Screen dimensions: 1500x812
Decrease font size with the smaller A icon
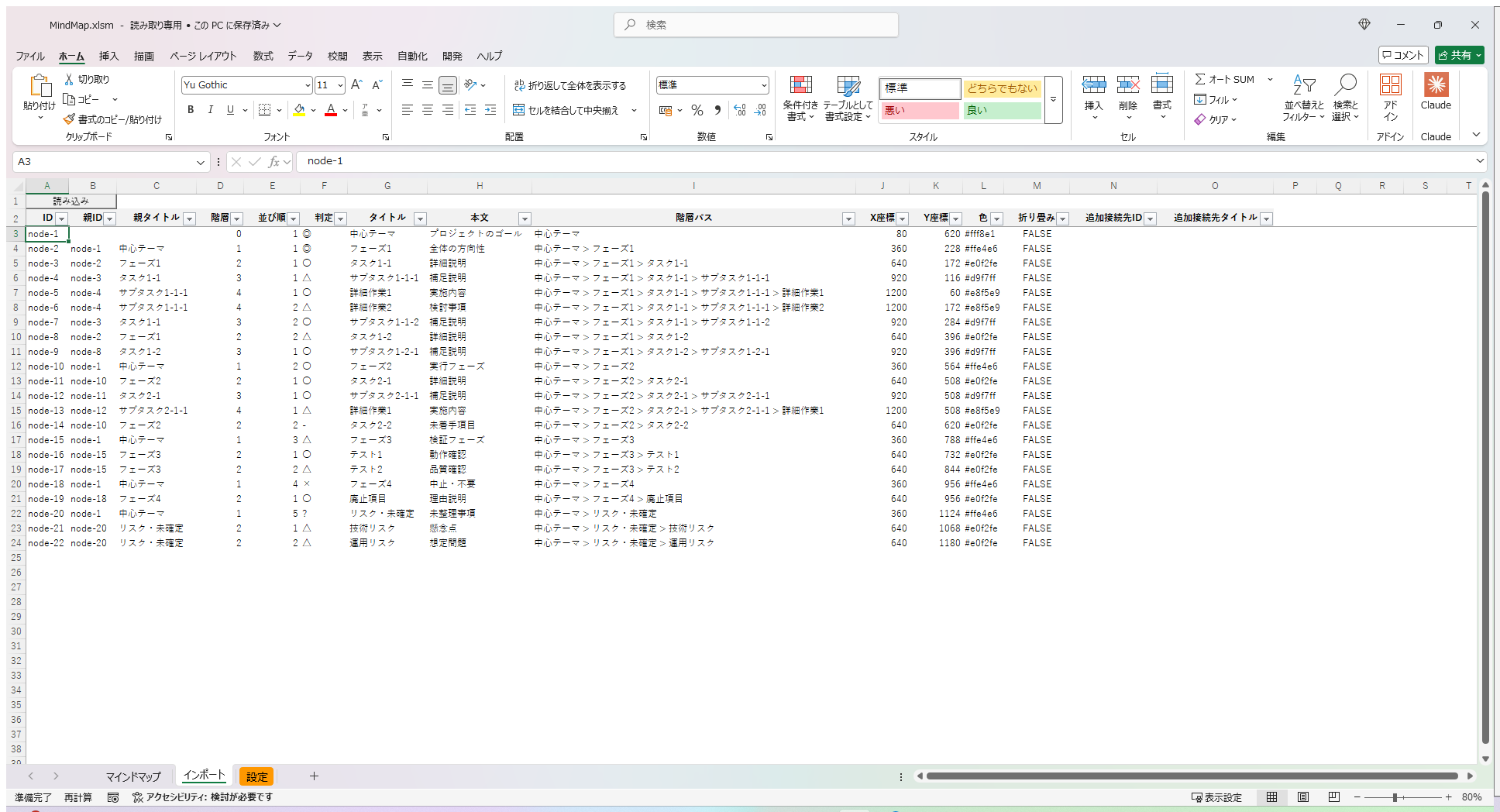point(377,84)
